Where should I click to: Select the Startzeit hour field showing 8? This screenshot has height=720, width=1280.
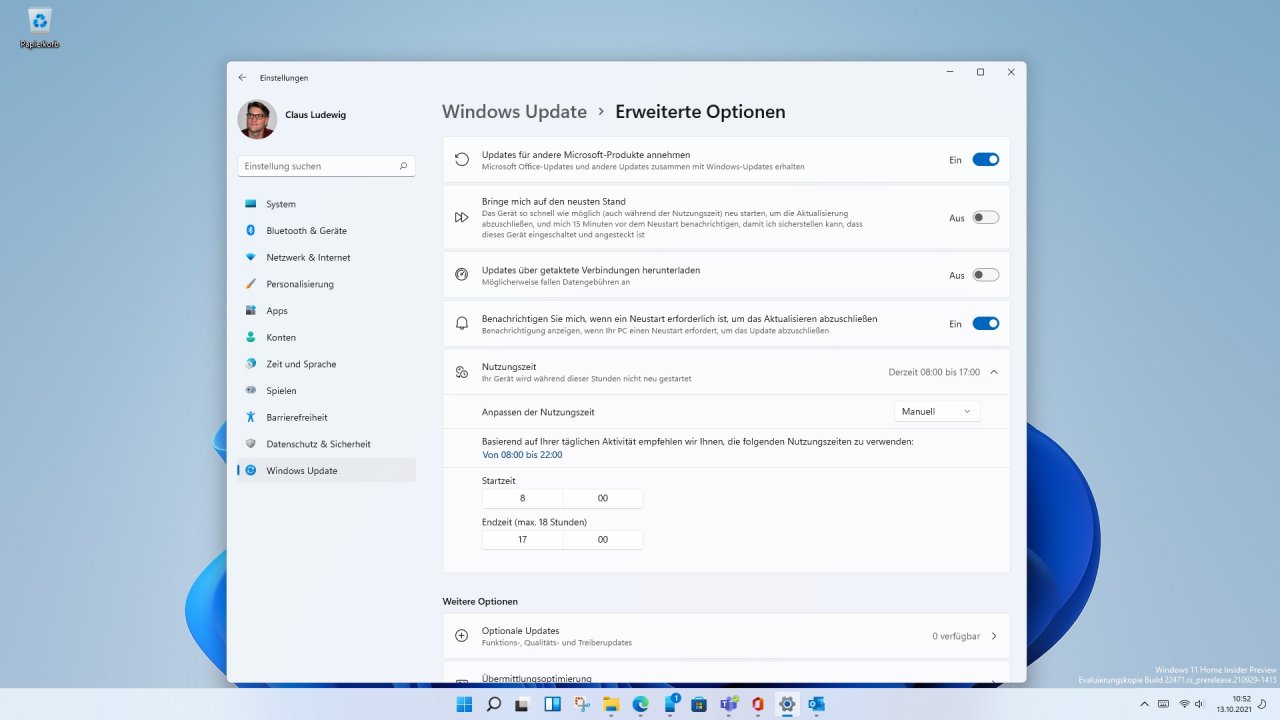[x=522, y=498]
